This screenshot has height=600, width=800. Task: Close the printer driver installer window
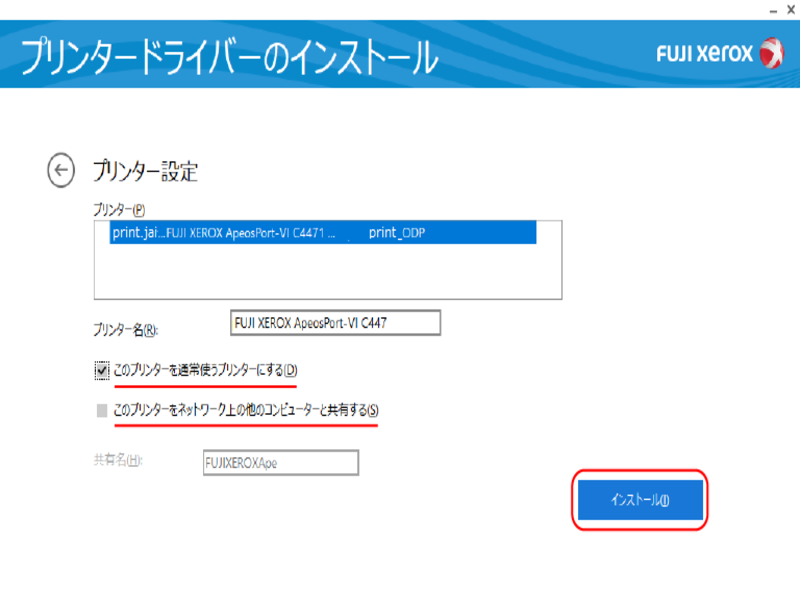[791, 10]
